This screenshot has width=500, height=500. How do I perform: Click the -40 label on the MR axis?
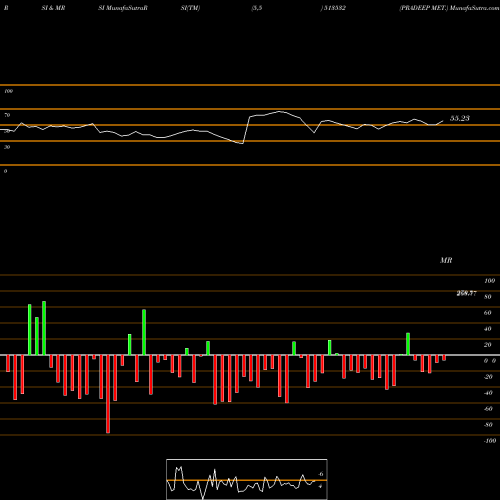pos(488,393)
